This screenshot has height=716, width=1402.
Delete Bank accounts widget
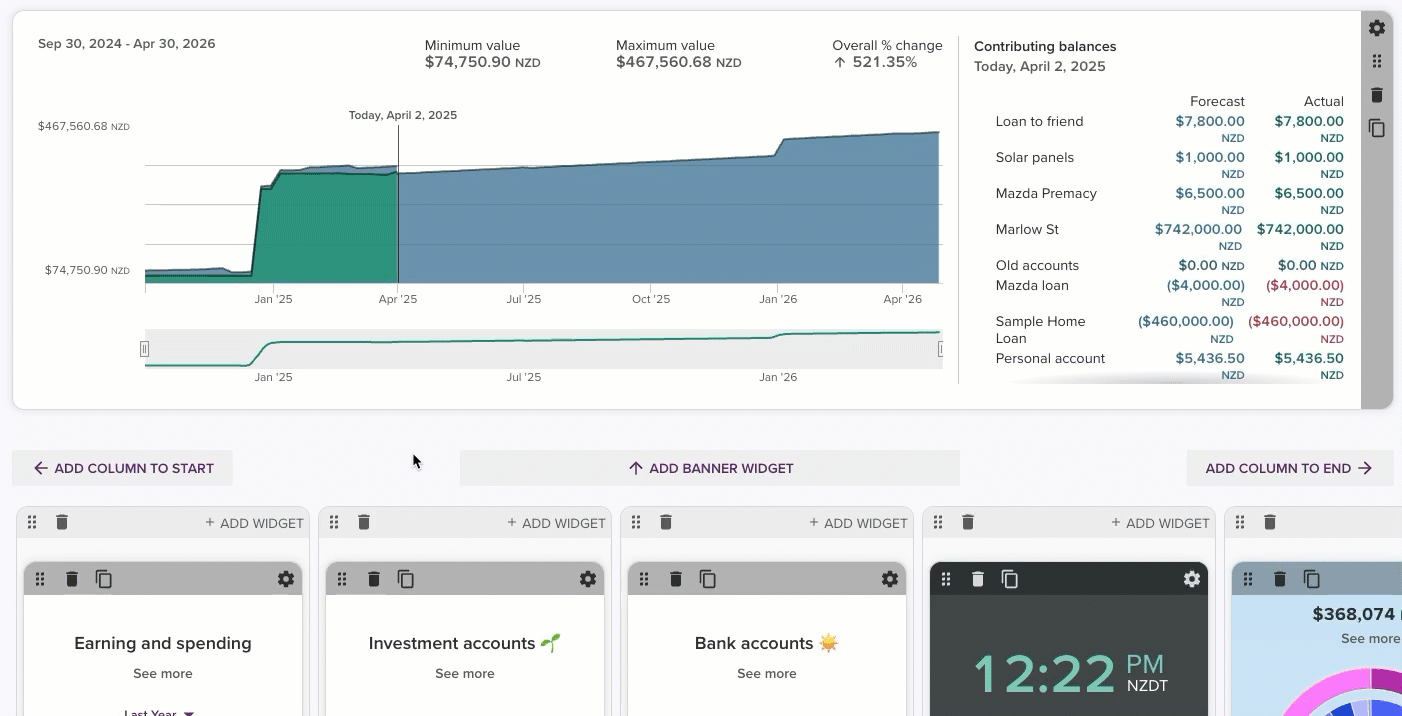tap(676, 579)
